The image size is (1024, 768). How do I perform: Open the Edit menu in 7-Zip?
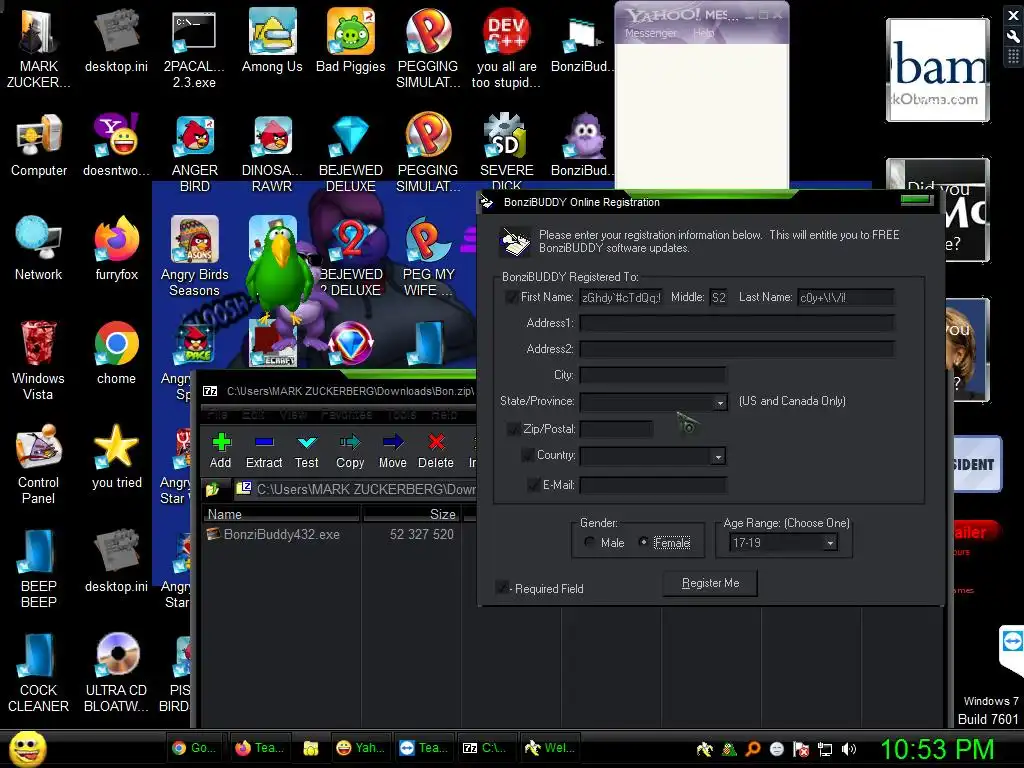point(253,415)
